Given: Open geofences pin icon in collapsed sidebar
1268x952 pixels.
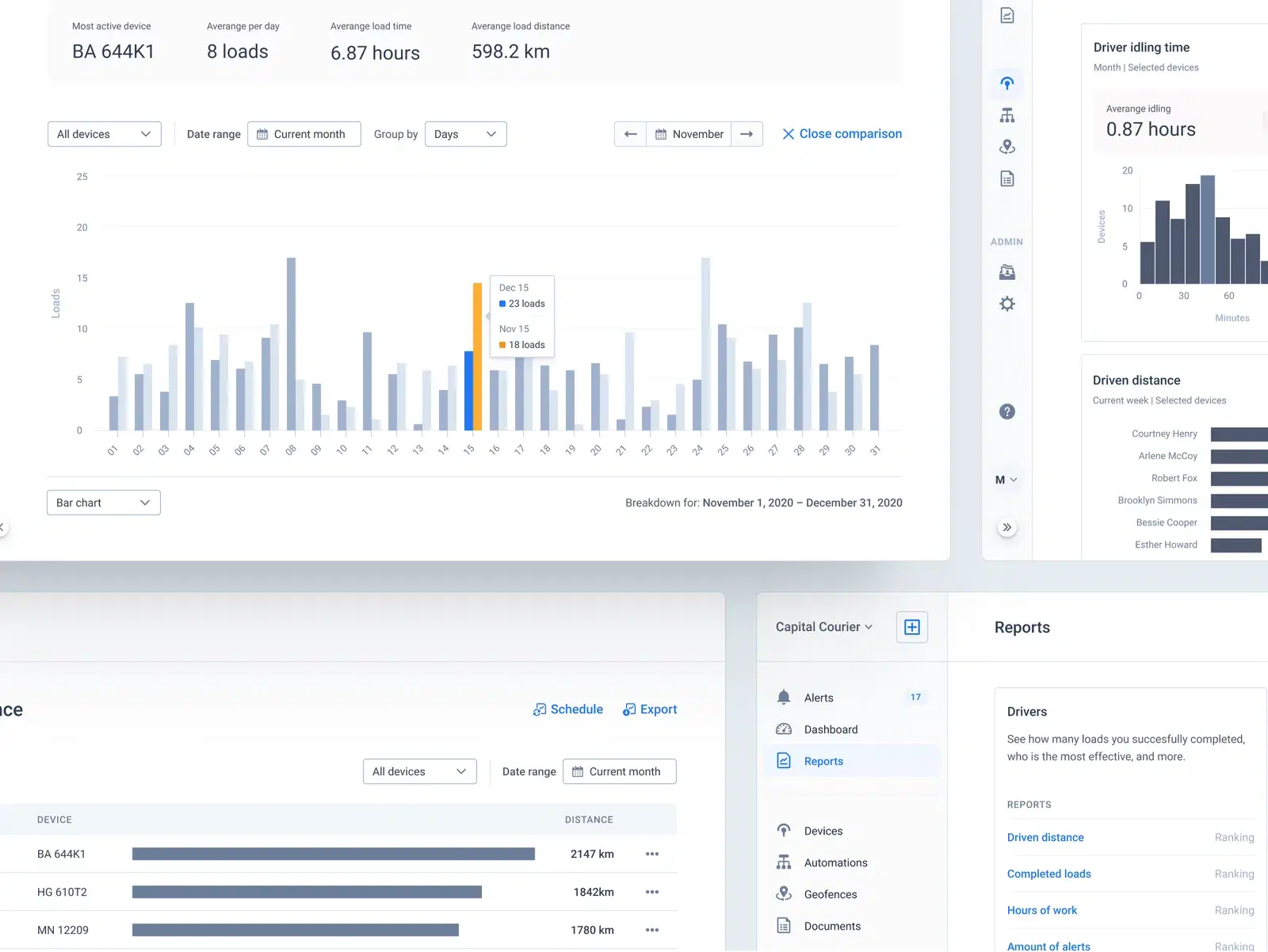Looking at the screenshot, I should point(1006,147).
